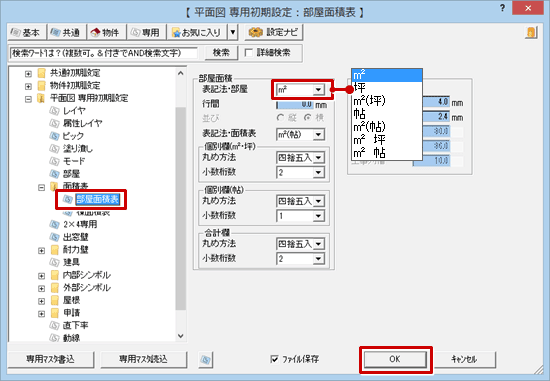Image resolution: width=550 pixels, height=381 pixels.
Task: Open the 基本 settings tab
Action: [x=27, y=33]
